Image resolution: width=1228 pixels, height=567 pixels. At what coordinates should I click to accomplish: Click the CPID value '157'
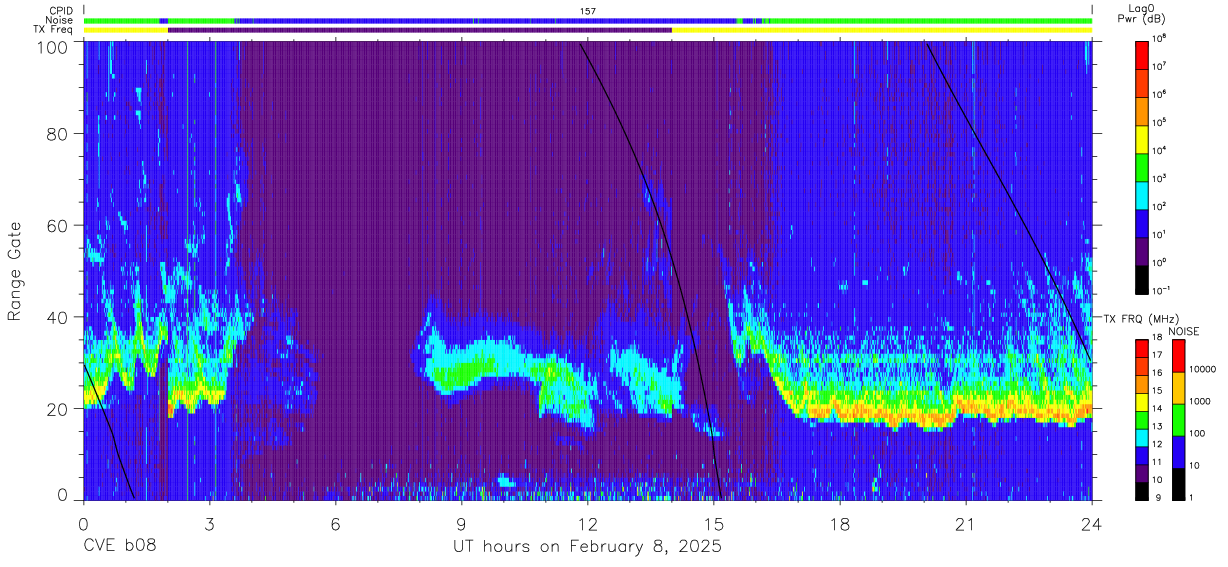pyautogui.click(x=588, y=11)
